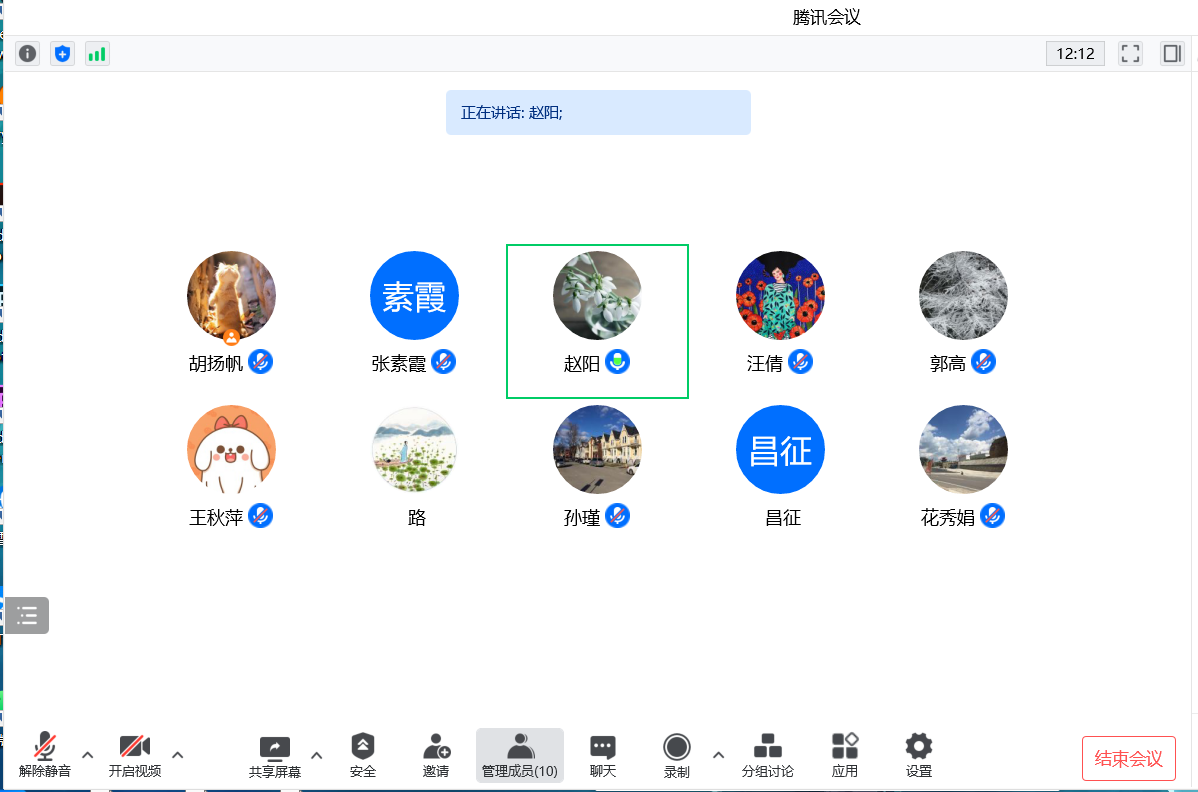Open the Breakout Rooms (分组讨论) option
Screen dimensions: 1198x792
[767, 755]
